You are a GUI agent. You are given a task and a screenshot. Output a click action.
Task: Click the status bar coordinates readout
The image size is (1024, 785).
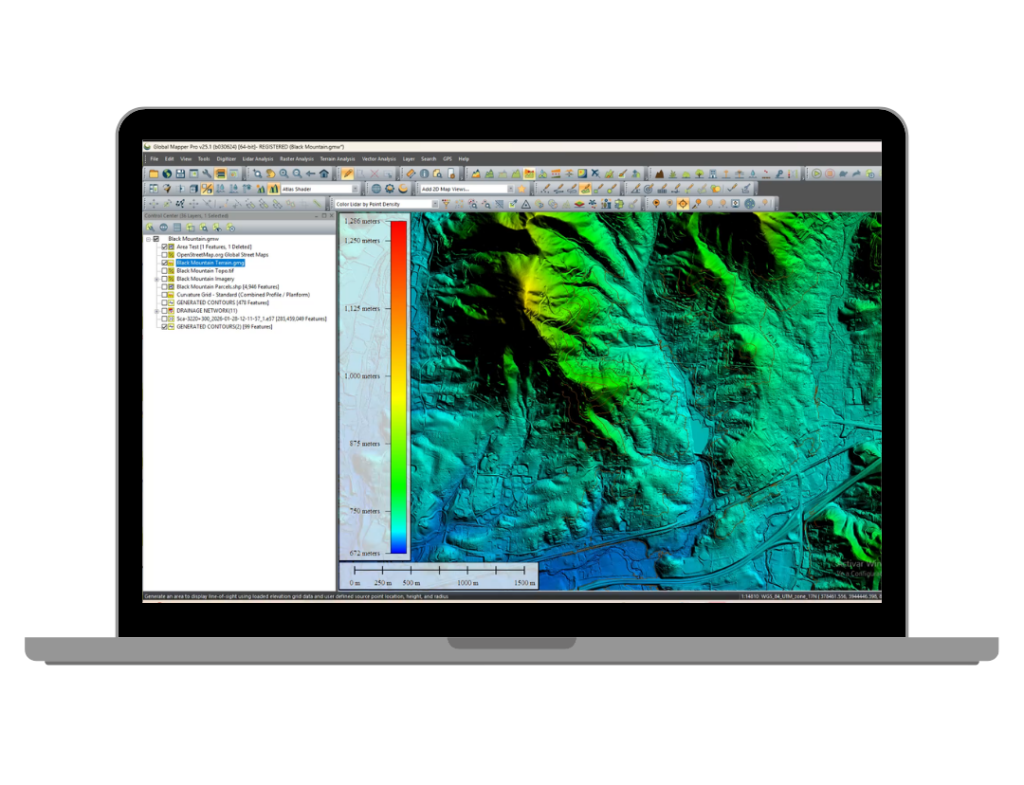tap(810, 596)
